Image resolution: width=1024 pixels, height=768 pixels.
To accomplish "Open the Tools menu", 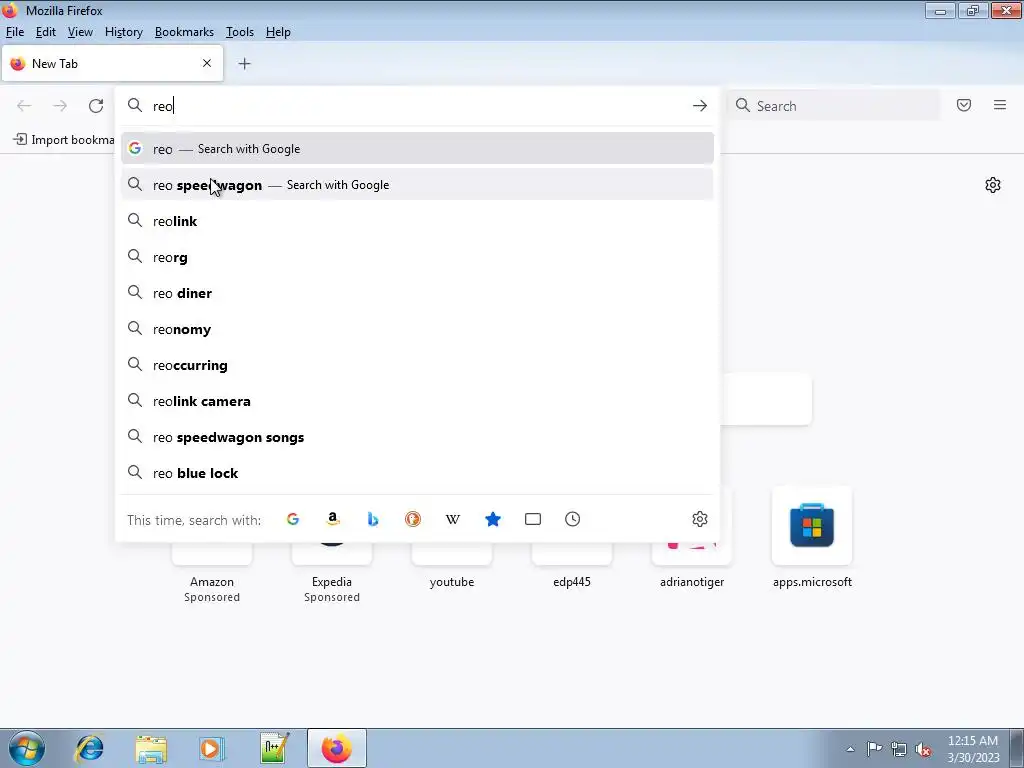I will tap(240, 32).
